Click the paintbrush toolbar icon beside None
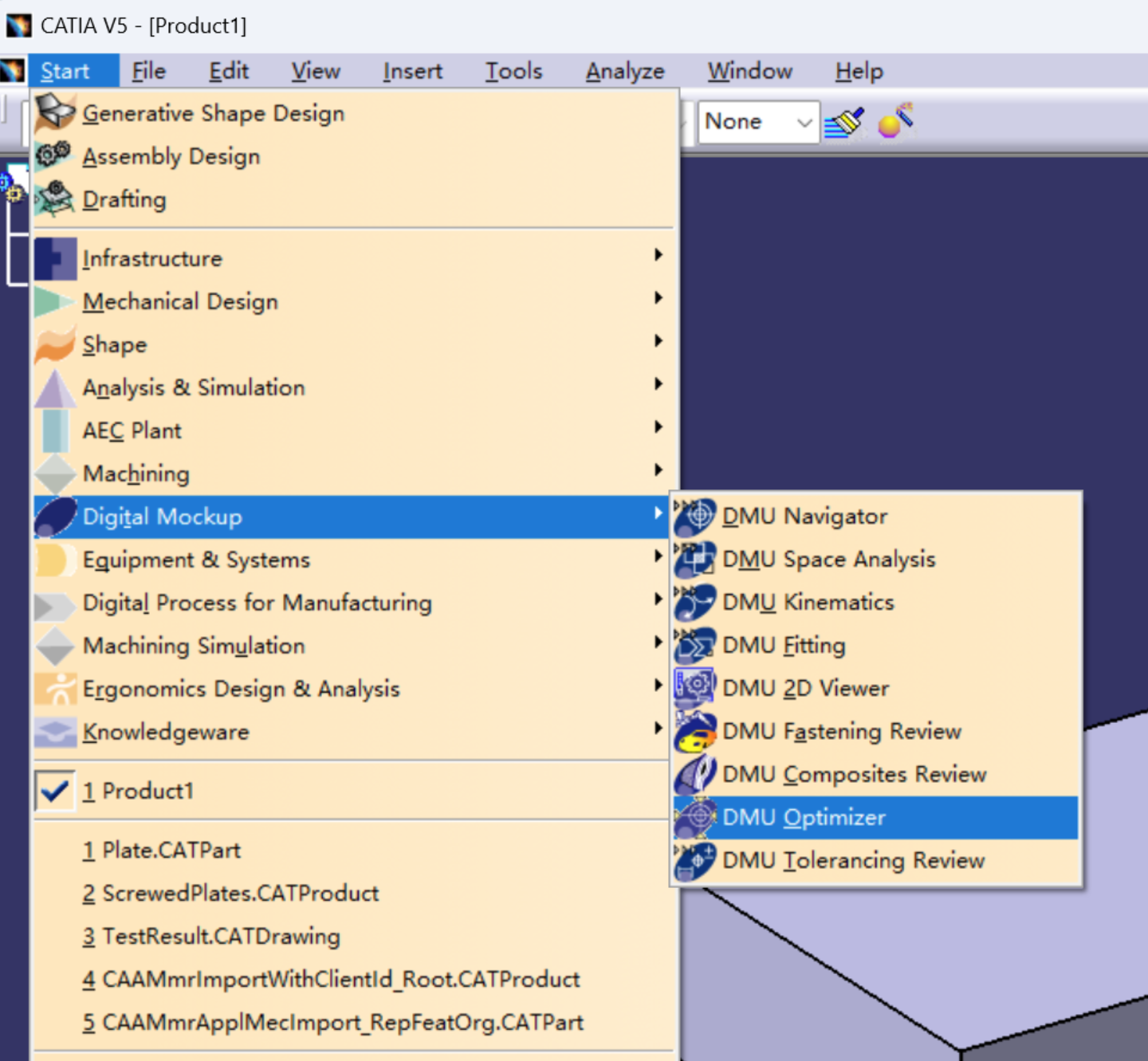The height and width of the screenshot is (1061, 1148). point(845,123)
